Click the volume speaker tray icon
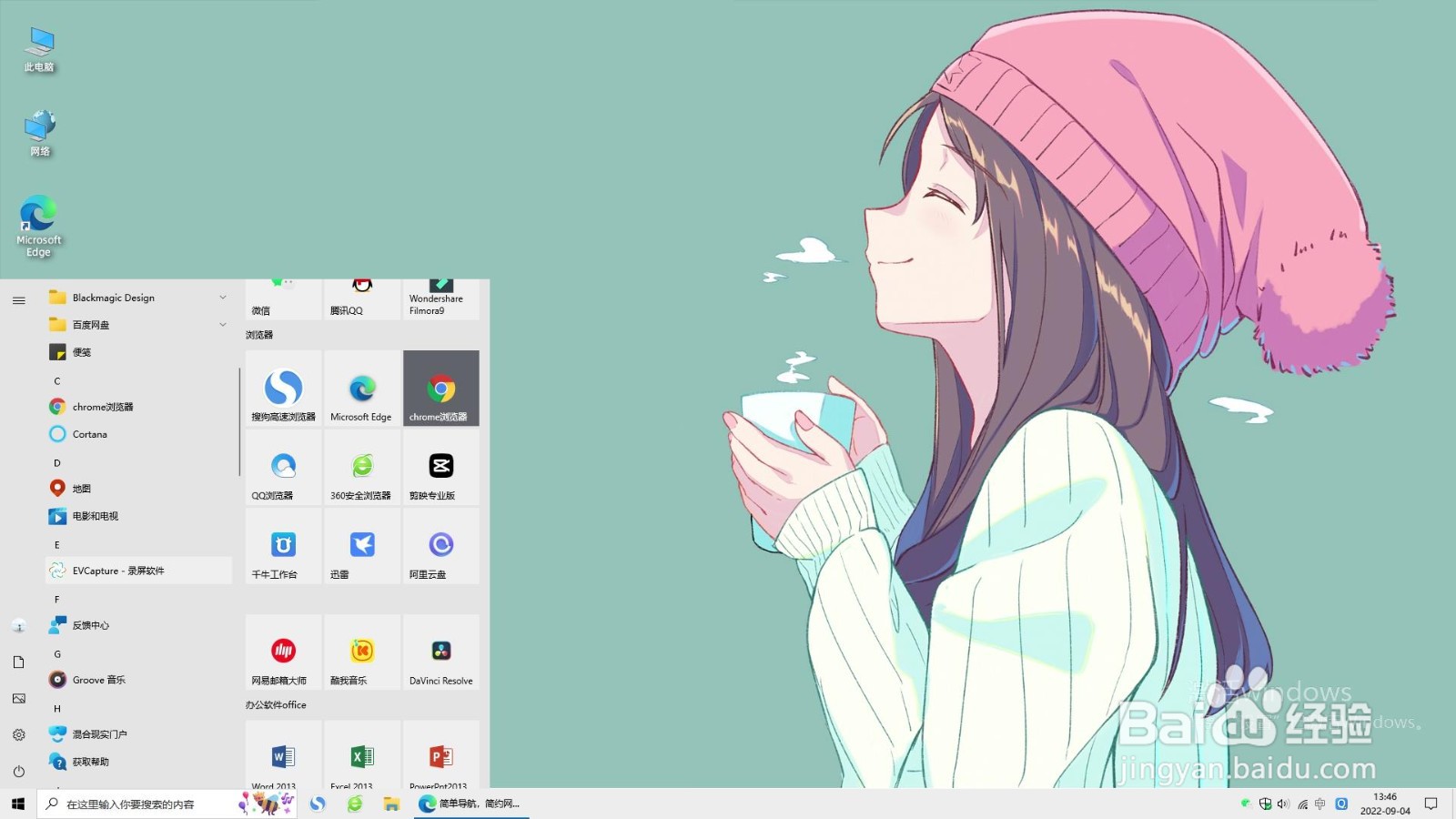Image resolution: width=1456 pixels, height=819 pixels. click(1283, 804)
